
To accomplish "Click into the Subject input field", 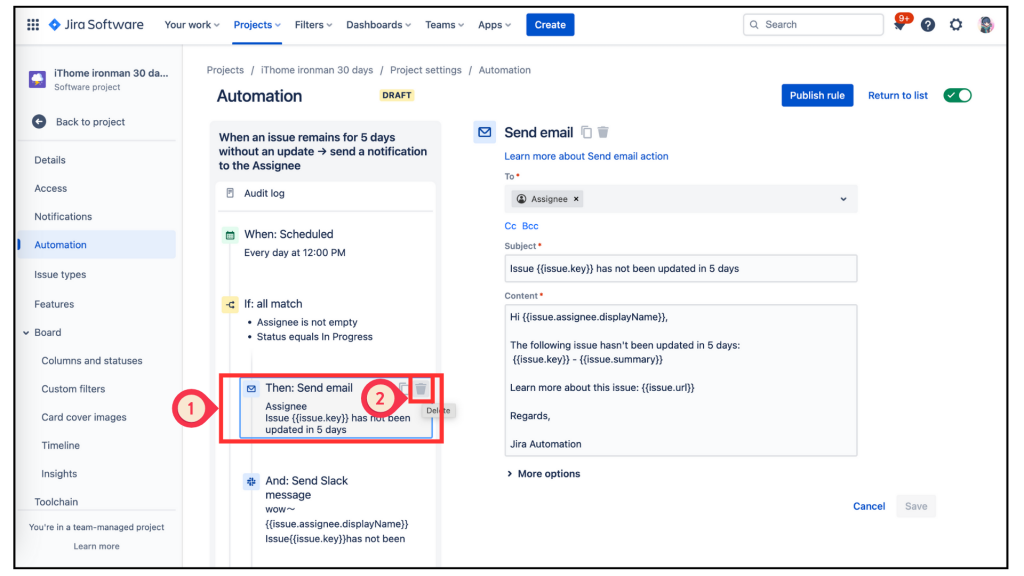I will click(680, 268).
